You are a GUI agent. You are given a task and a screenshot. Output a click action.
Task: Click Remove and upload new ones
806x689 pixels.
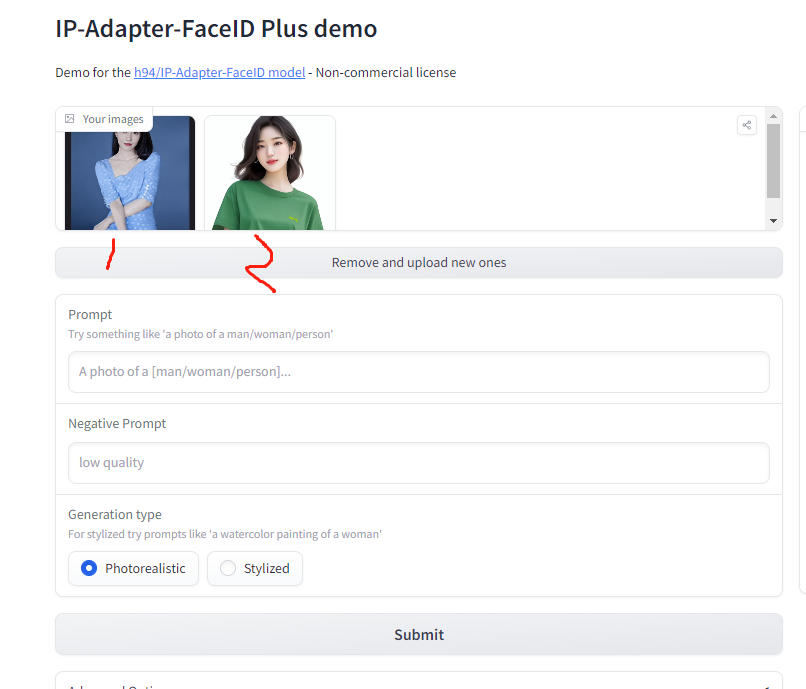tap(419, 263)
